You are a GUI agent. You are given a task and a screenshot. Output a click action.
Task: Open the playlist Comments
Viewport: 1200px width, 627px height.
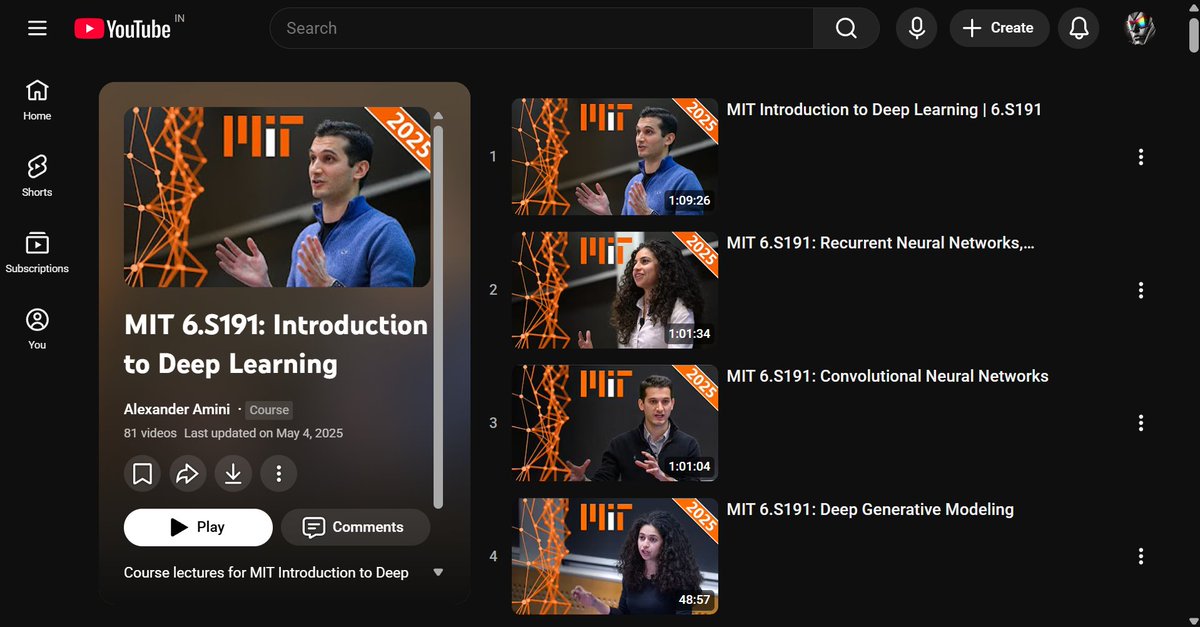(355, 527)
